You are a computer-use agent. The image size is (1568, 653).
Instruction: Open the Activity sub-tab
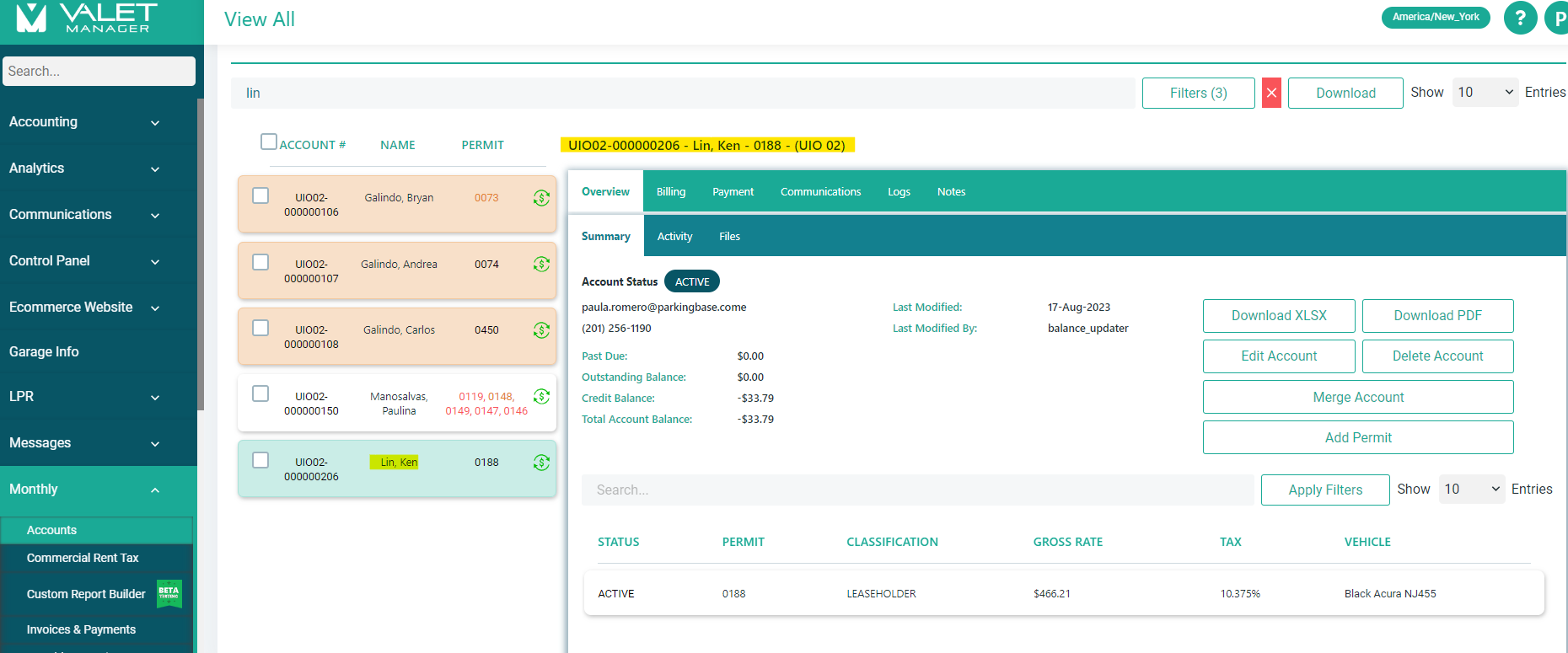point(674,237)
